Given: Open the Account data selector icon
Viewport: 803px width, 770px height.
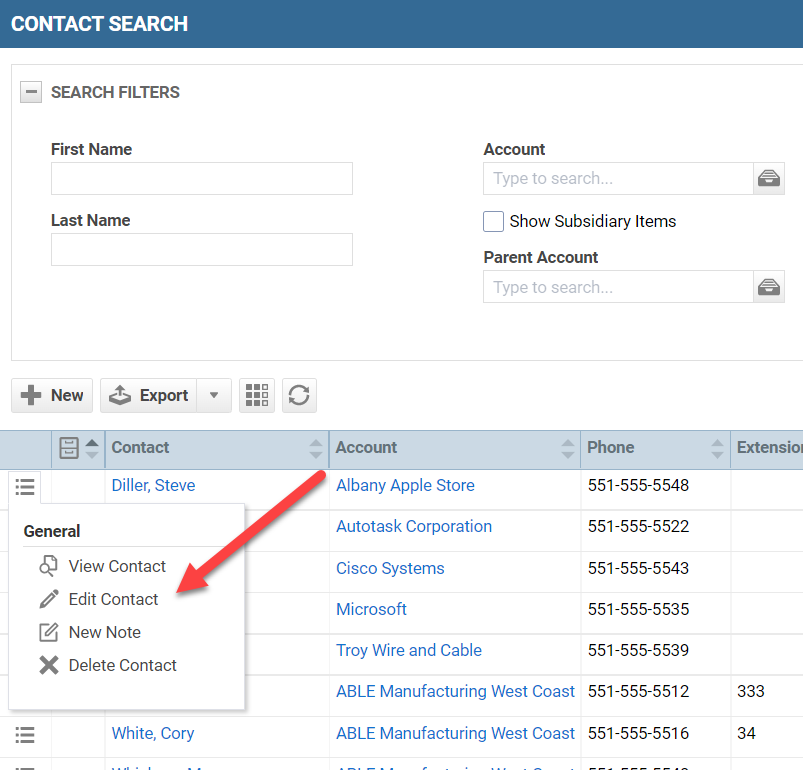Looking at the screenshot, I should pyautogui.click(x=769, y=178).
